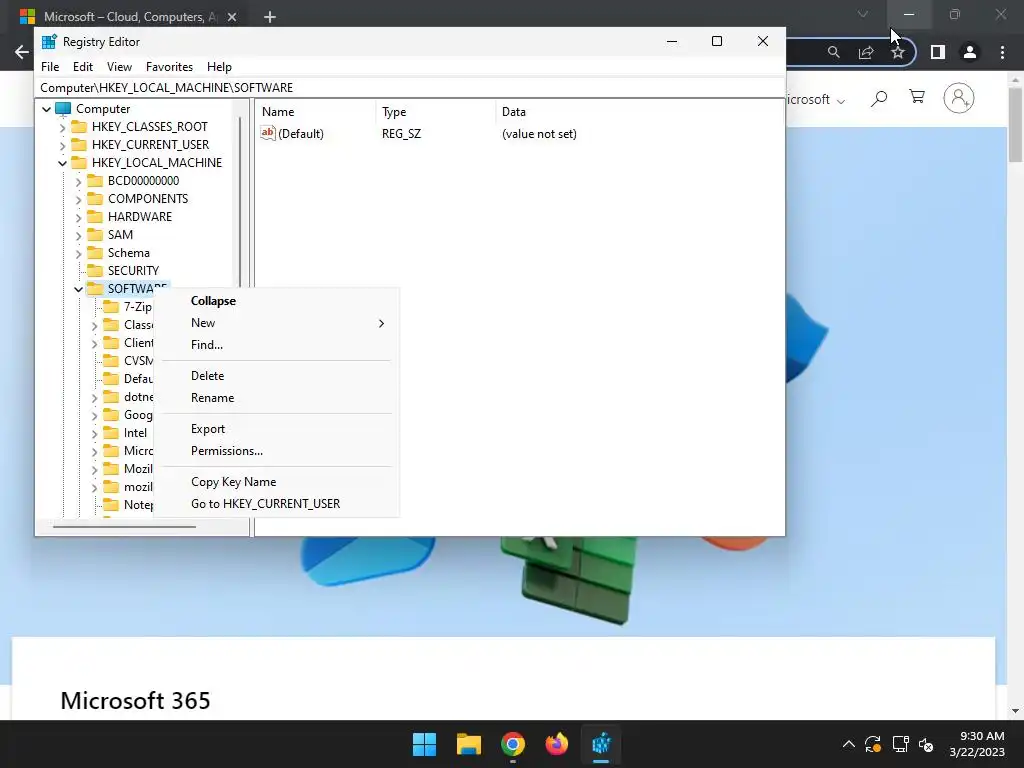1024x768 pixels.
Task: Open Permissions... from context menu
Action: [276, 451]
